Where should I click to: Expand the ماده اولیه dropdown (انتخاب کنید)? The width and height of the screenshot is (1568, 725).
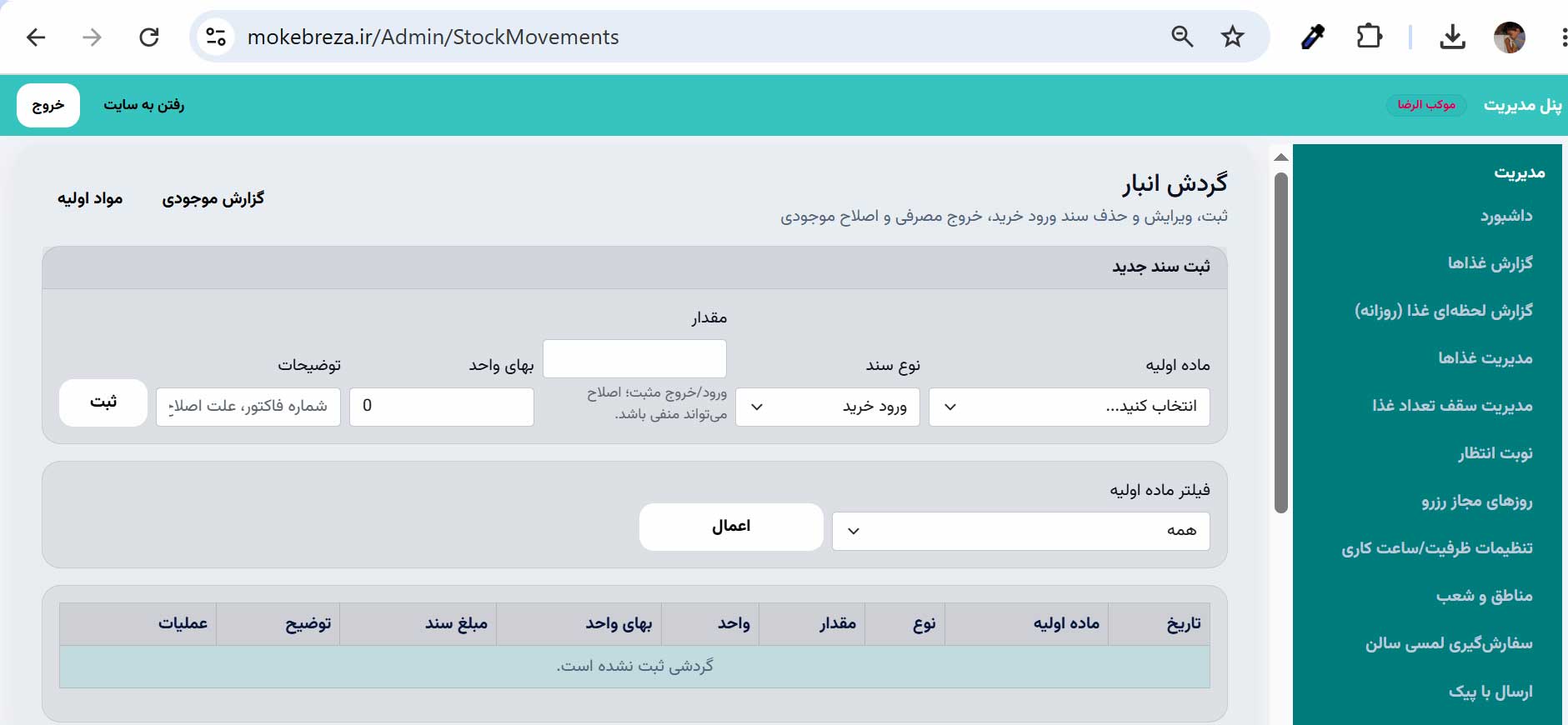1069,407
